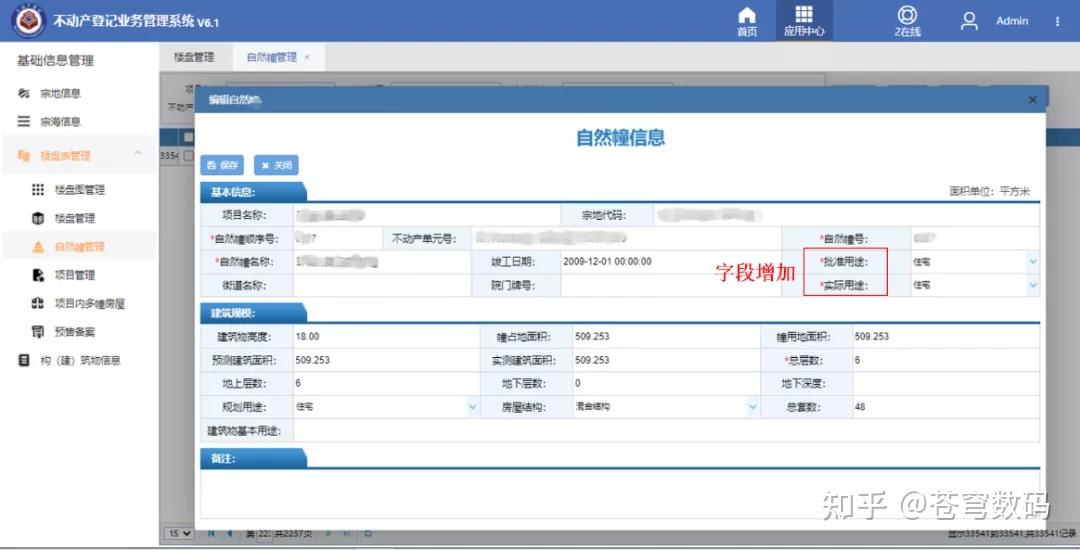The image size is (1080, 550).
Task: Click the 建筑规模 section header
Action: tap(252, 313)
